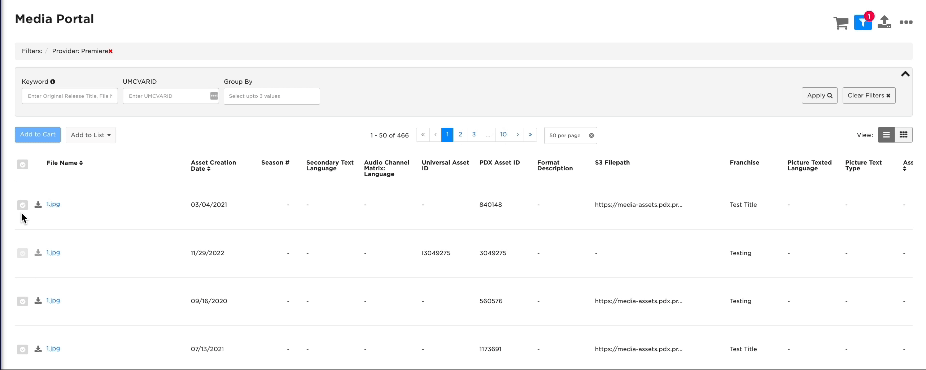Go to page 2 of results

click(x=460, y=135)
